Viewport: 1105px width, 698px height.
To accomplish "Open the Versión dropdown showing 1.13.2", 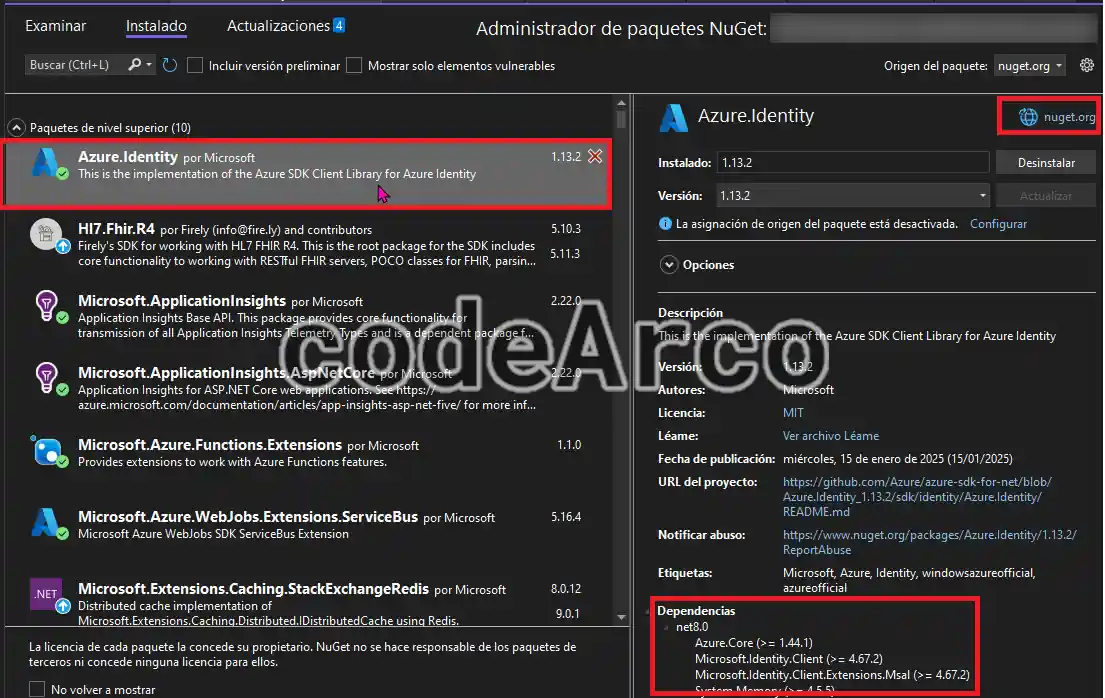I will [x=853, y=195].
